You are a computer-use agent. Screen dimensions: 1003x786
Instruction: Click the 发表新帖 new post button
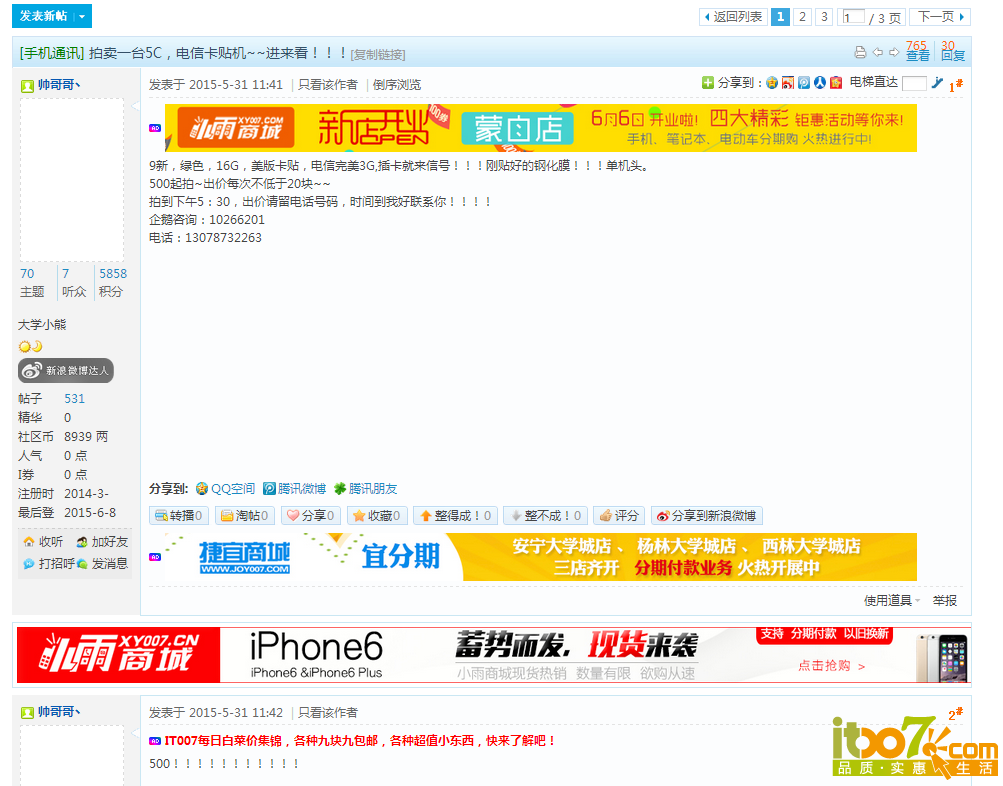click(x=43, y=16)
